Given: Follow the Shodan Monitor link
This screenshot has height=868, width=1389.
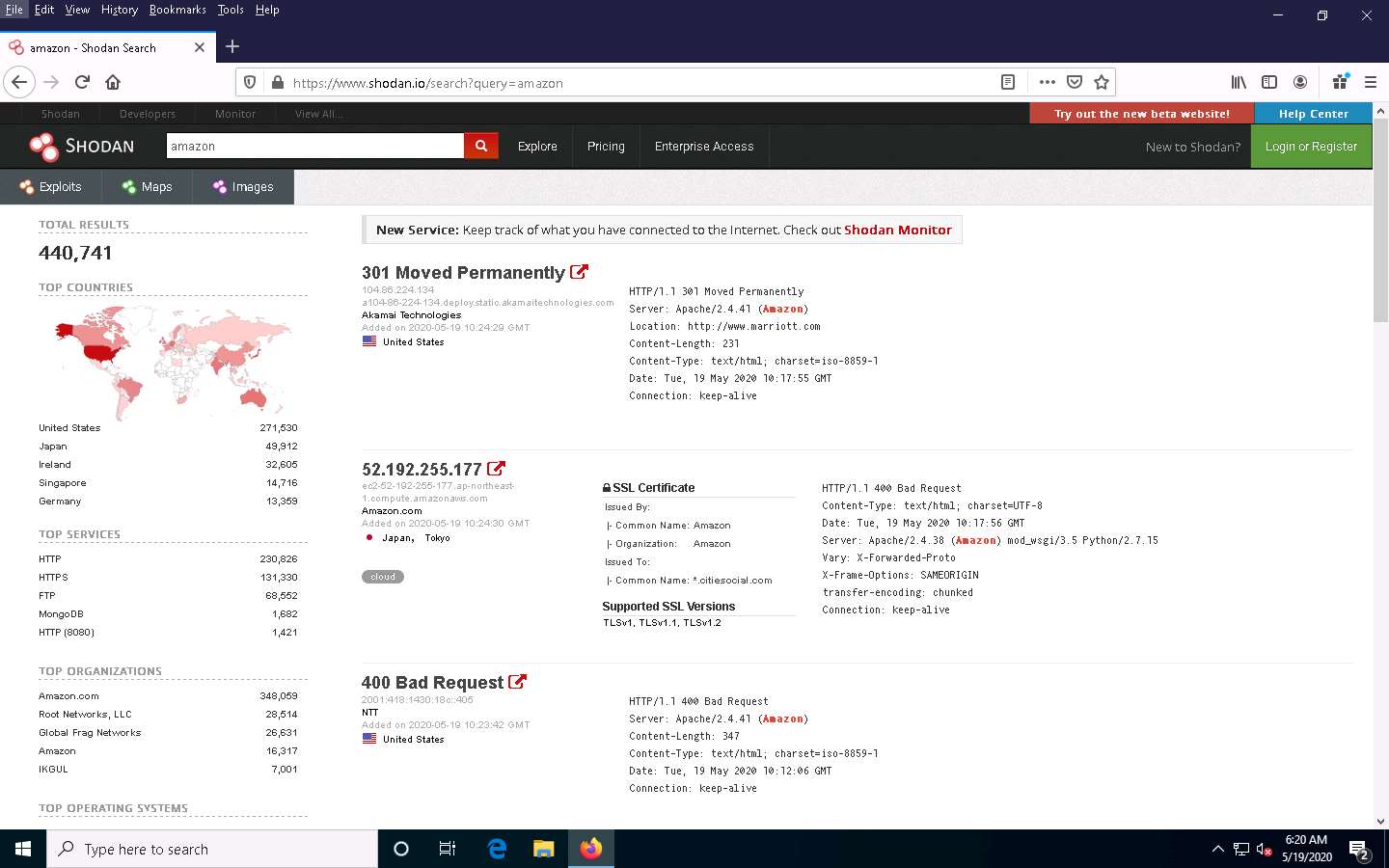Looking at the screenshot, I should tap(897, 230).
